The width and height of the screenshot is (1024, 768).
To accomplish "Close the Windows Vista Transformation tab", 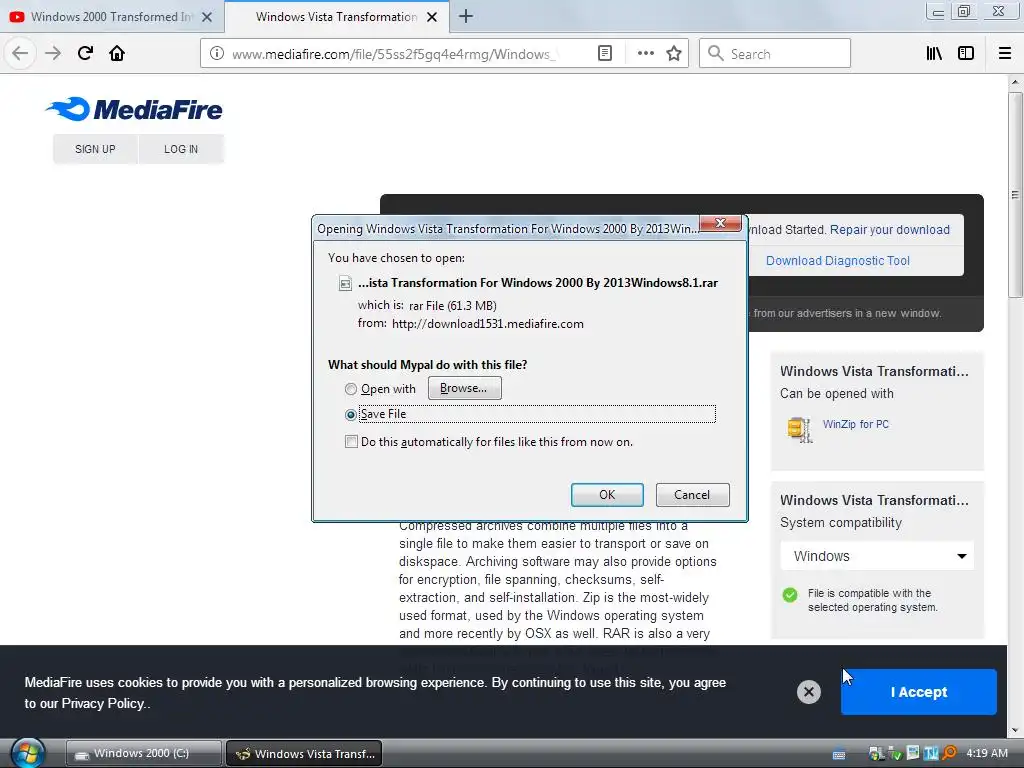I will tap(432, 17).
